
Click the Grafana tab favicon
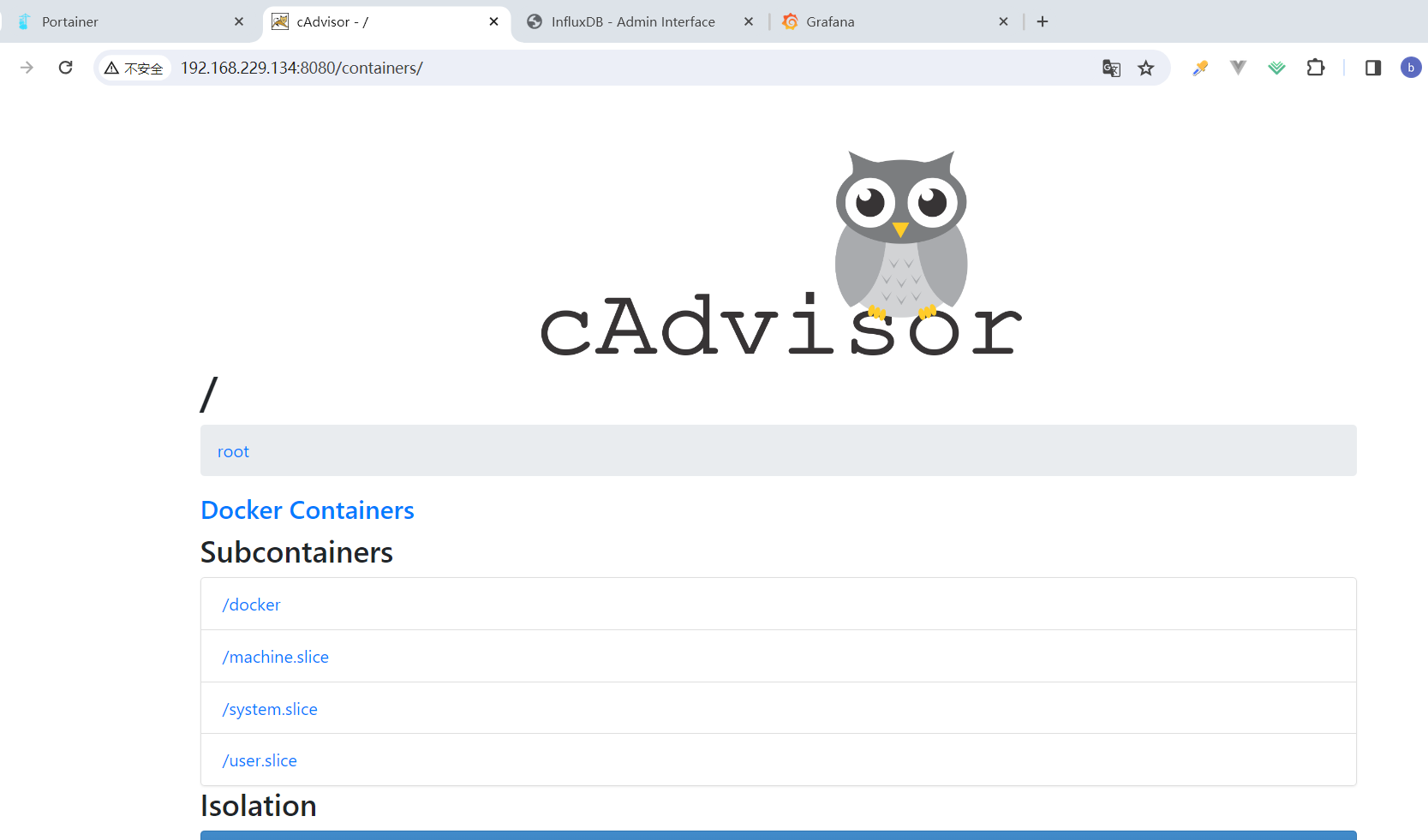point(790,21)
